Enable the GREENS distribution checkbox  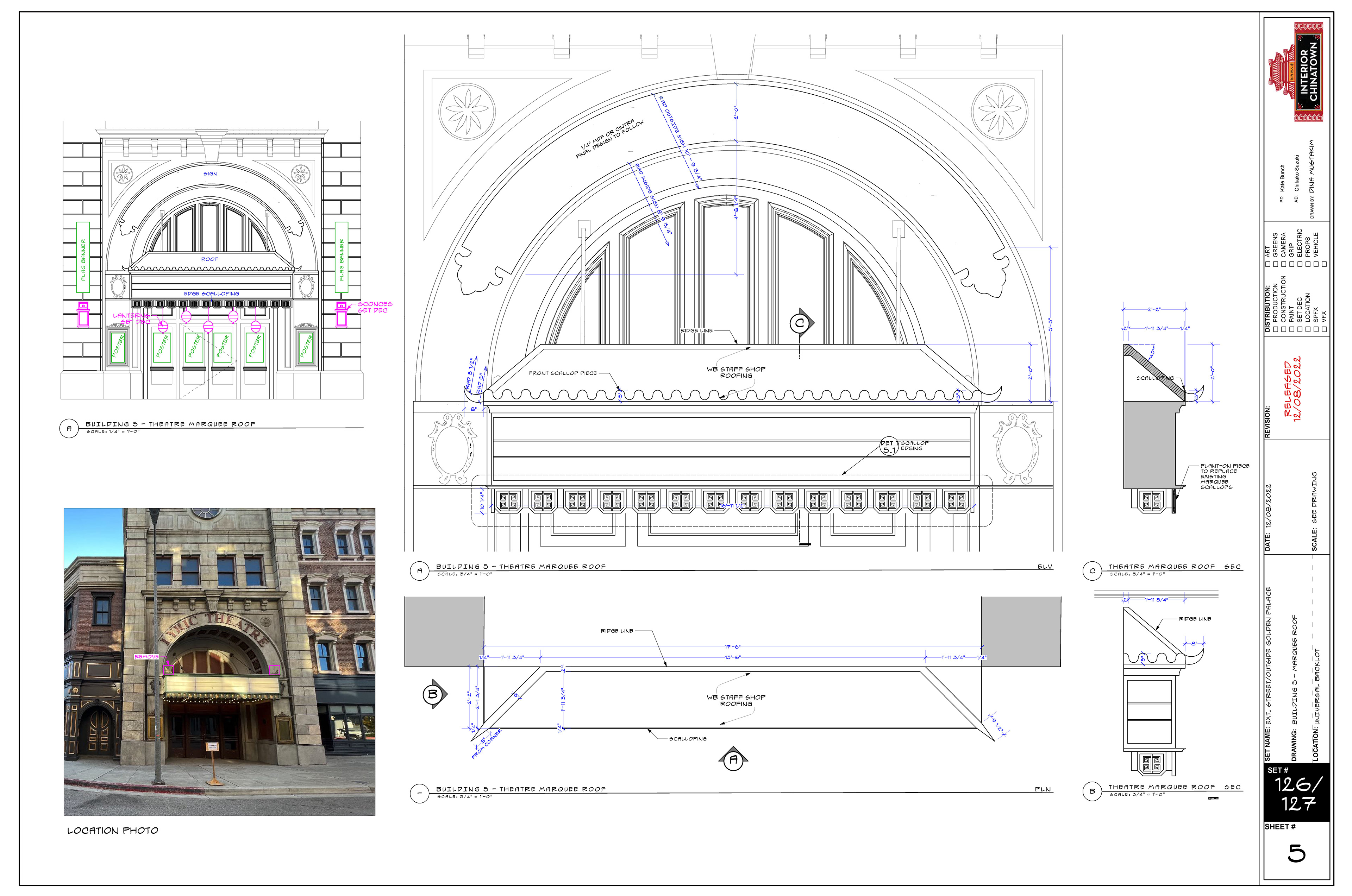pyautogui.click(x=1275, y=265)
